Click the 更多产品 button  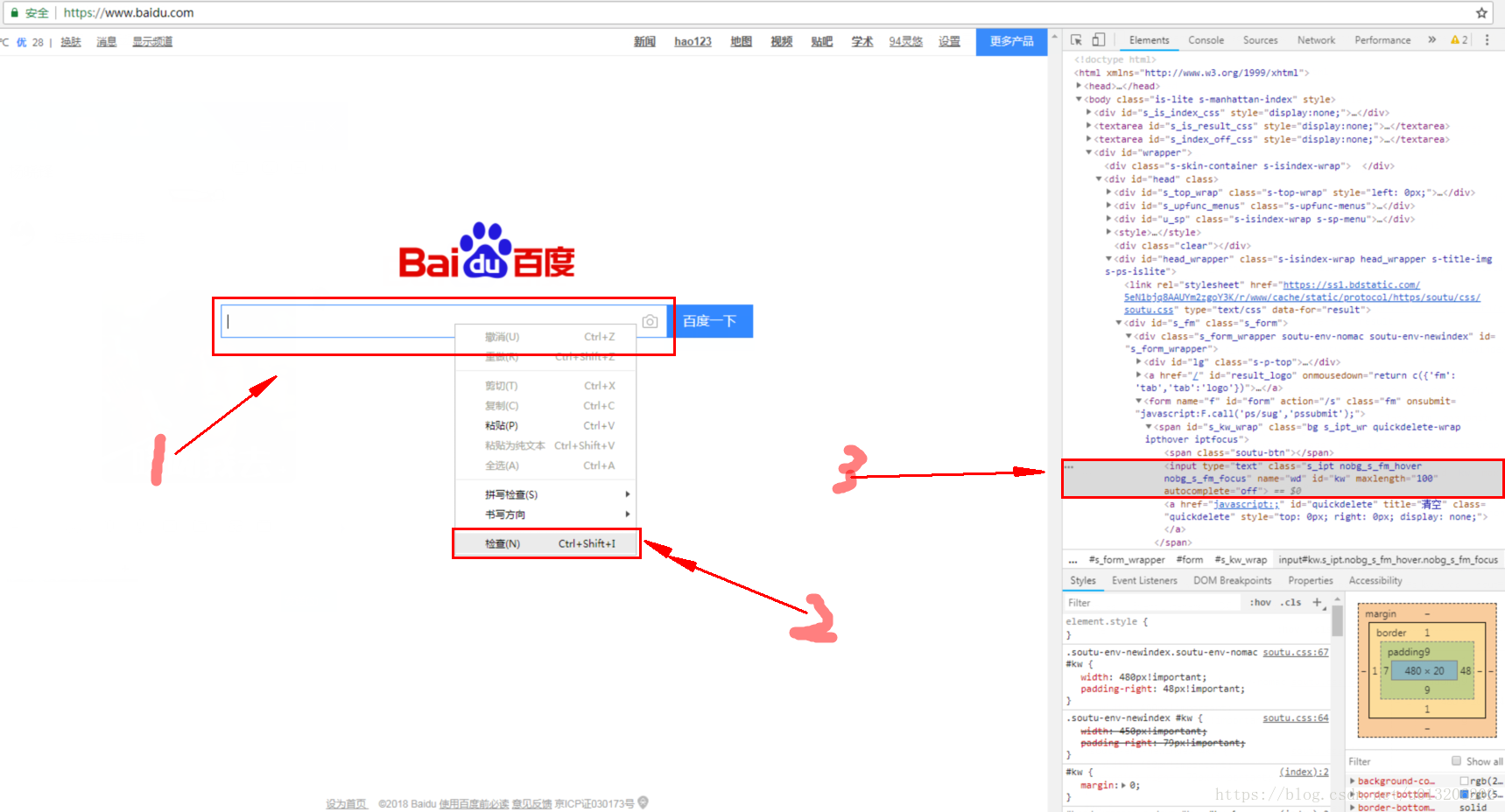(1011, 41)
